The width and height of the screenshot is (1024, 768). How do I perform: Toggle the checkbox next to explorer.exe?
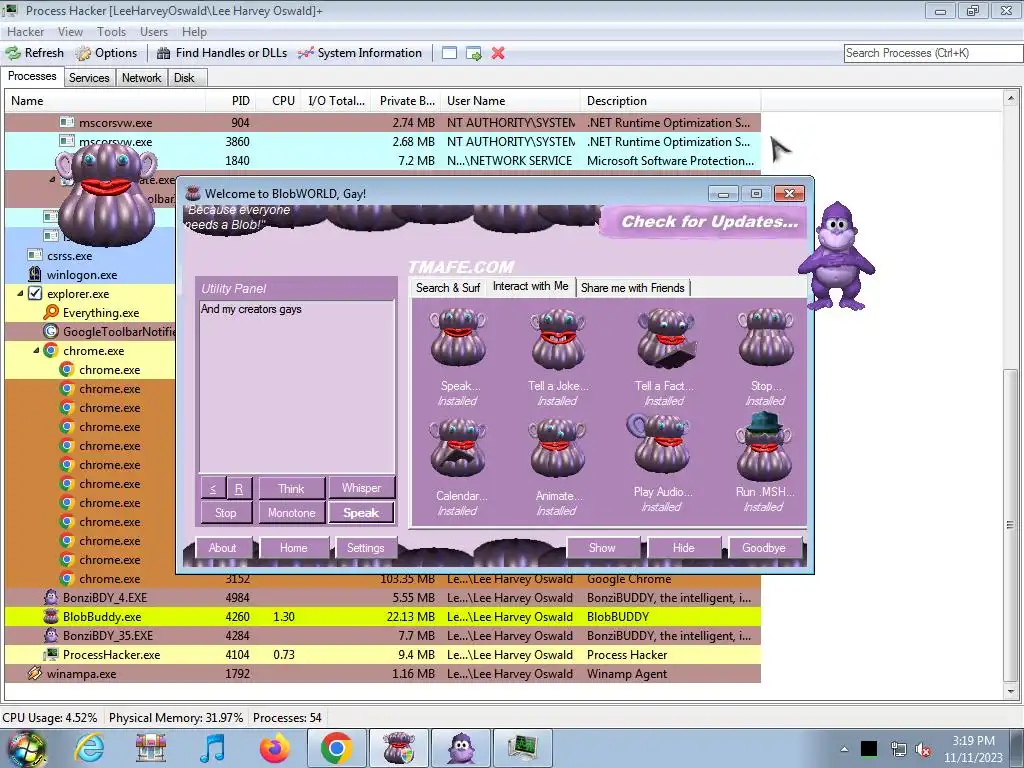(x=35, y=294)
